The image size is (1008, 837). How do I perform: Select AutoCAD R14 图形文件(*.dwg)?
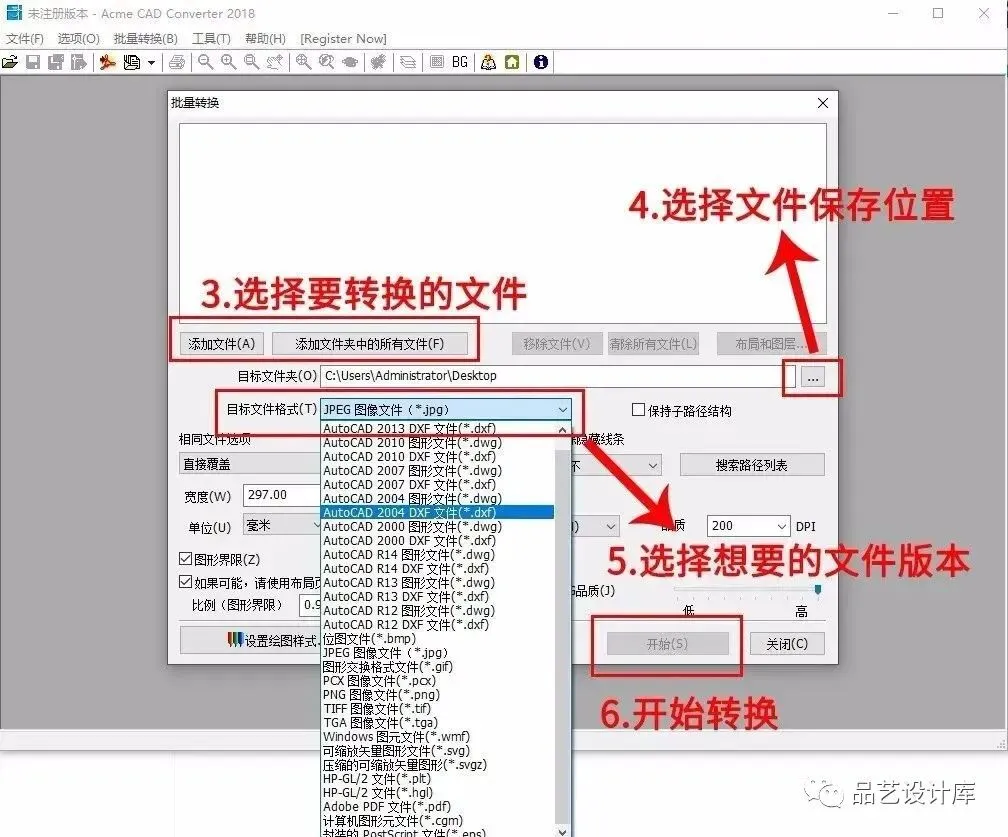(437, 554)
